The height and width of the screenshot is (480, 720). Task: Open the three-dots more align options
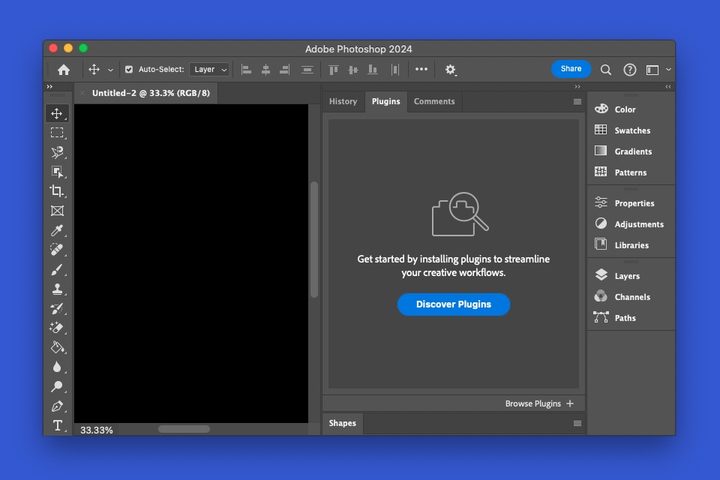(421, 69)
